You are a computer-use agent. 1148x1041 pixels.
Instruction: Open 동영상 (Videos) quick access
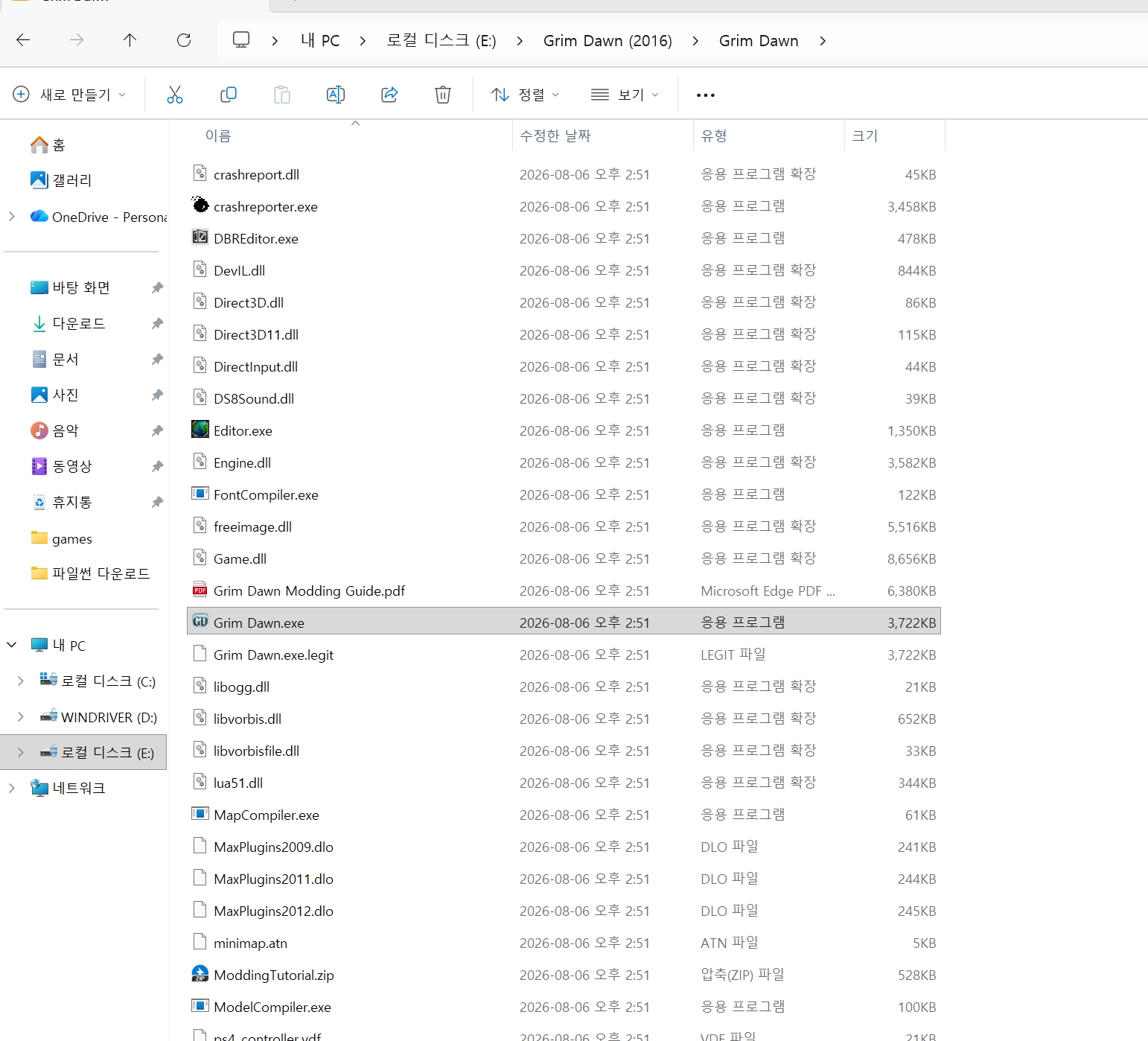click(x=61, y=466)
